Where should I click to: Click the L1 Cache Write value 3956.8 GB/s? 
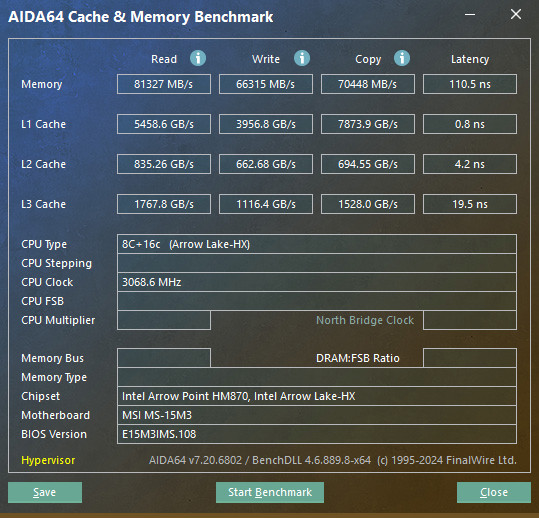coord(266,124)
